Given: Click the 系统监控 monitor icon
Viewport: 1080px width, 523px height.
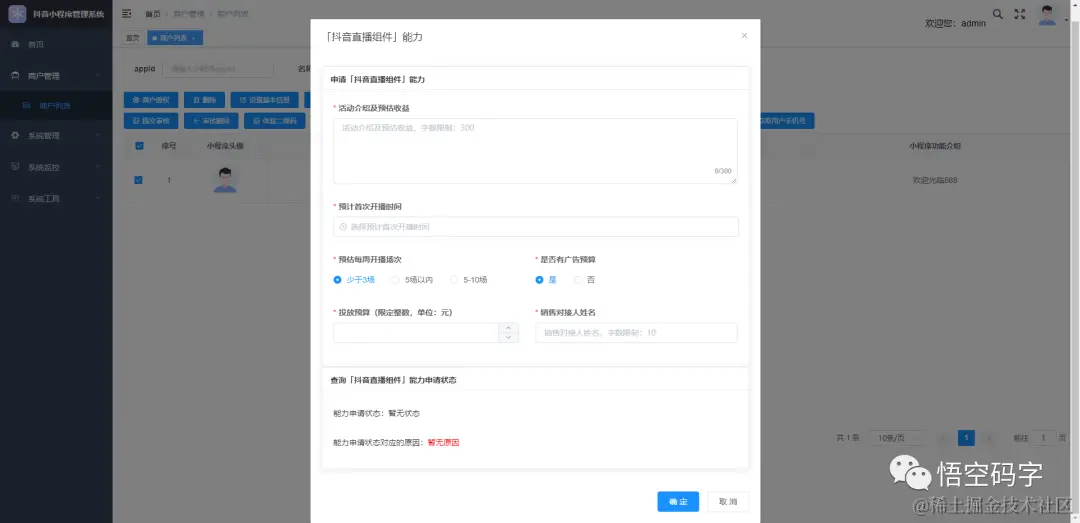Looking at the screenshot, I should [15, 167].
